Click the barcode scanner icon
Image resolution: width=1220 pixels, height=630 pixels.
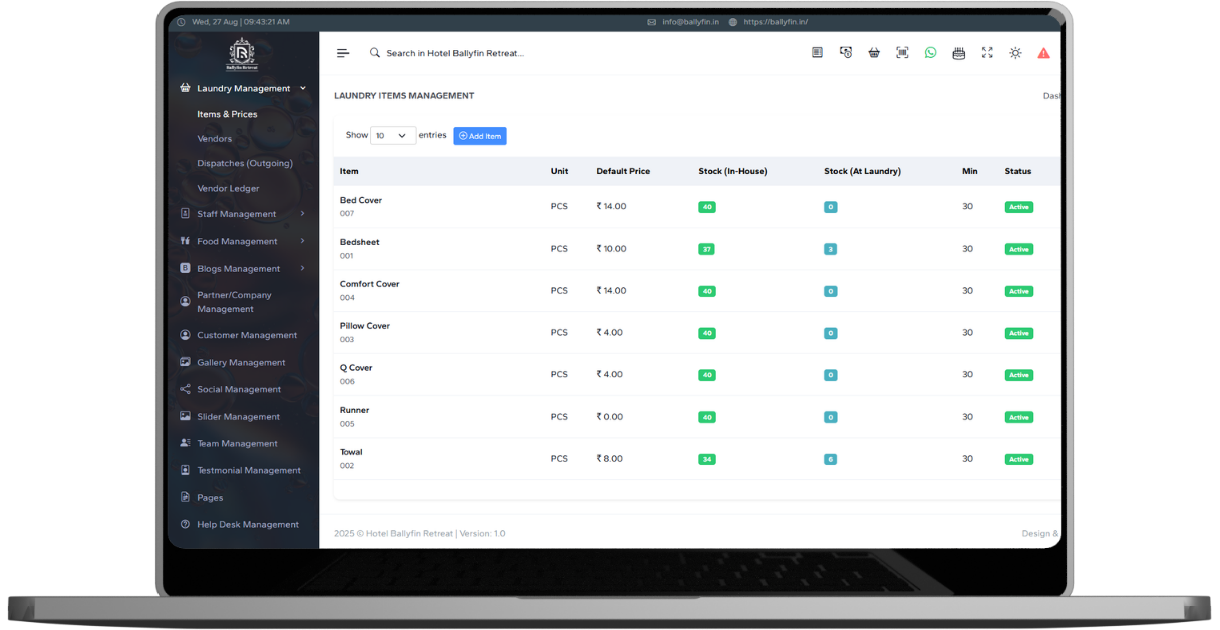pyautogui.click(x=902, y=53)
